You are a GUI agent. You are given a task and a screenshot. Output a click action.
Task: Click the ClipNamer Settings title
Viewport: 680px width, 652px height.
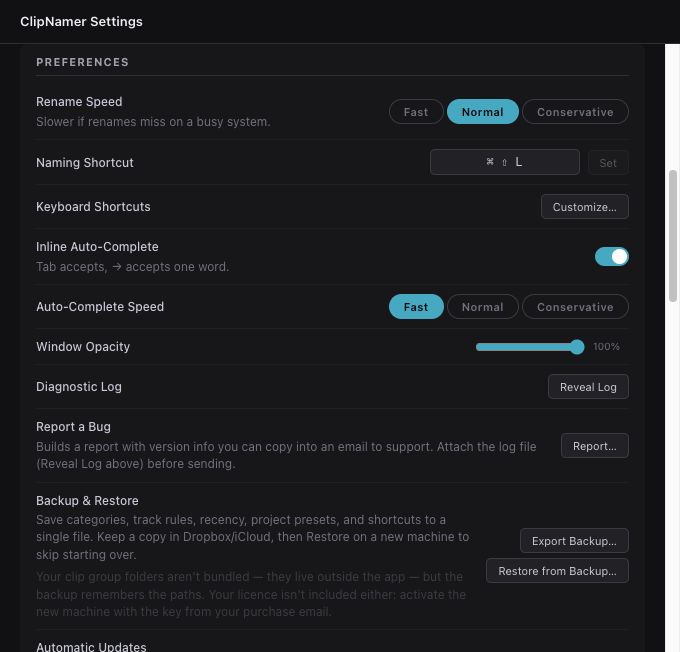point(81,22)
